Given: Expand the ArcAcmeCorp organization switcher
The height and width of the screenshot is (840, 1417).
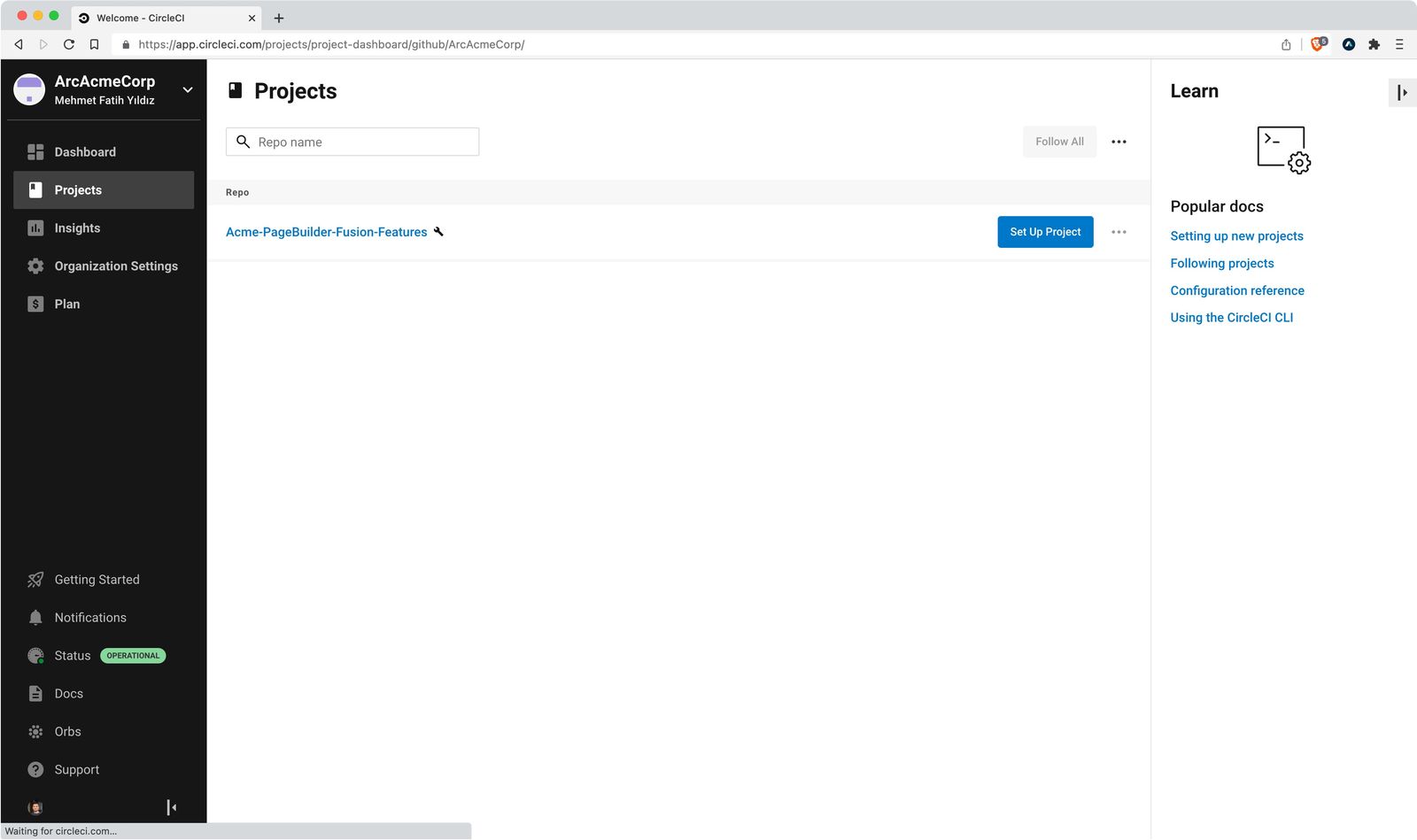Looking at the screenshot, I should coord(188,89).
